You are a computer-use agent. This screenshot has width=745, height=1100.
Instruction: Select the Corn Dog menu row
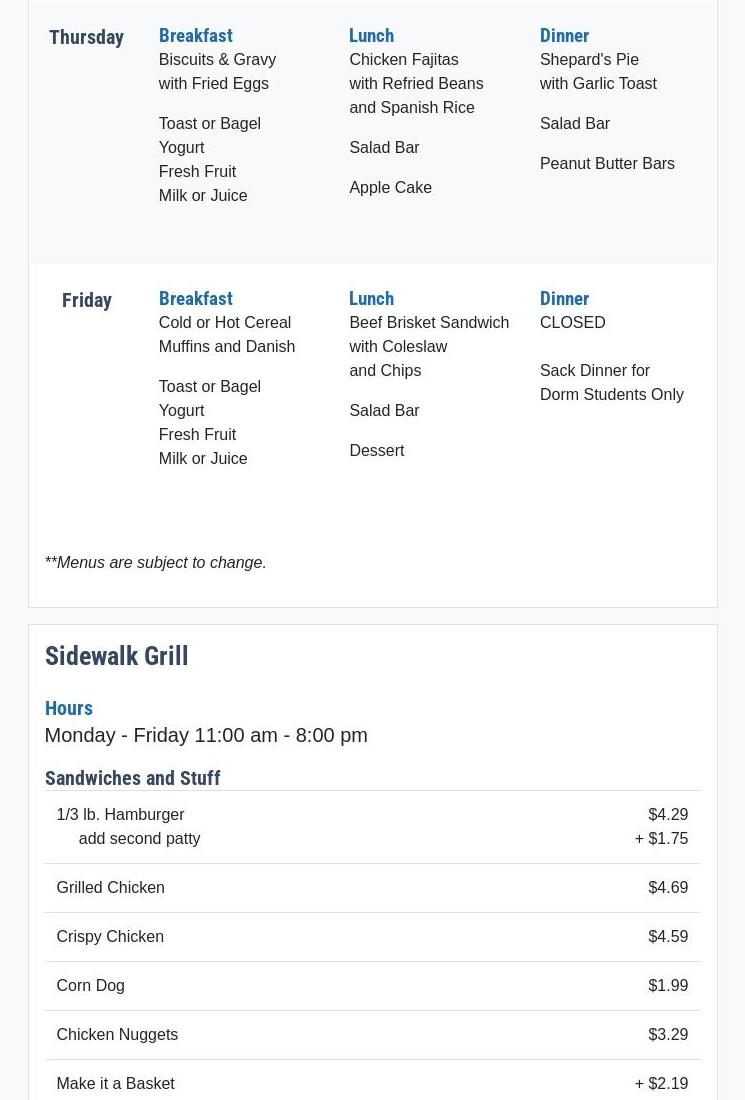(372, 986)
